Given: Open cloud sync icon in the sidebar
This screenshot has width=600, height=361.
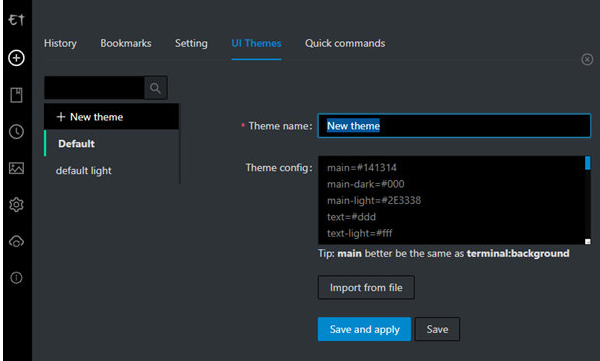Looking at the screenshot, I should pyautogui.click(x=16, y=242).
